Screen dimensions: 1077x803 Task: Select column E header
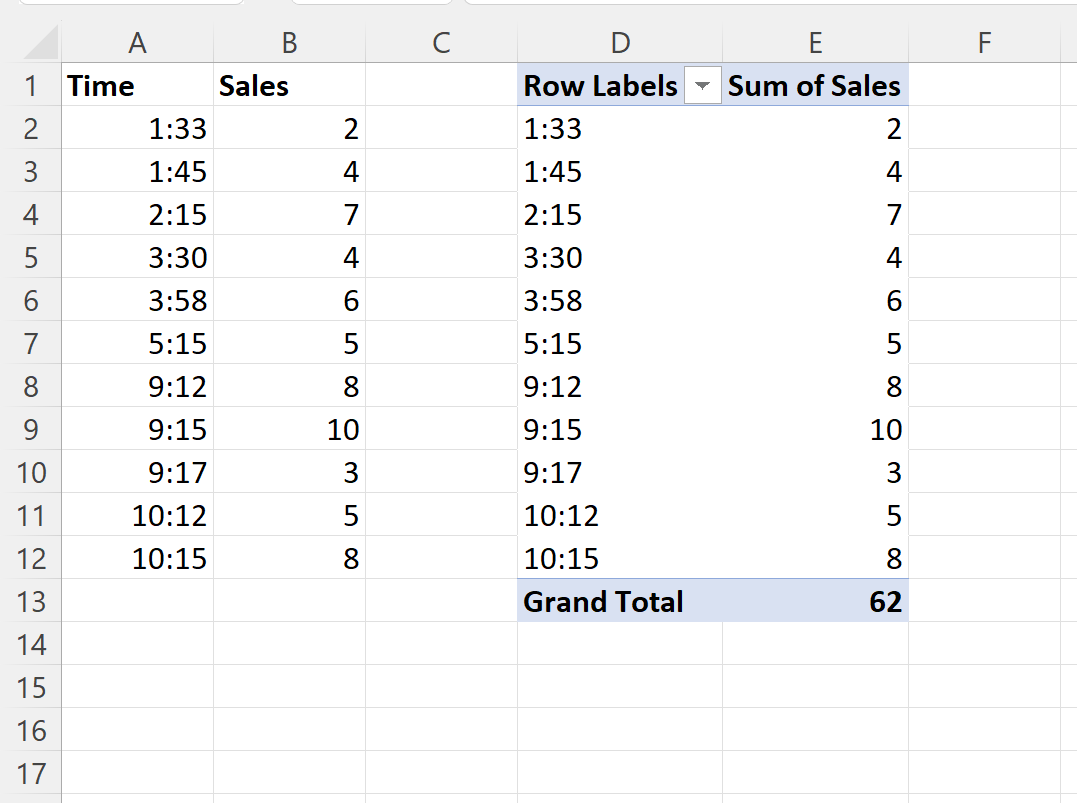[814, 42]
